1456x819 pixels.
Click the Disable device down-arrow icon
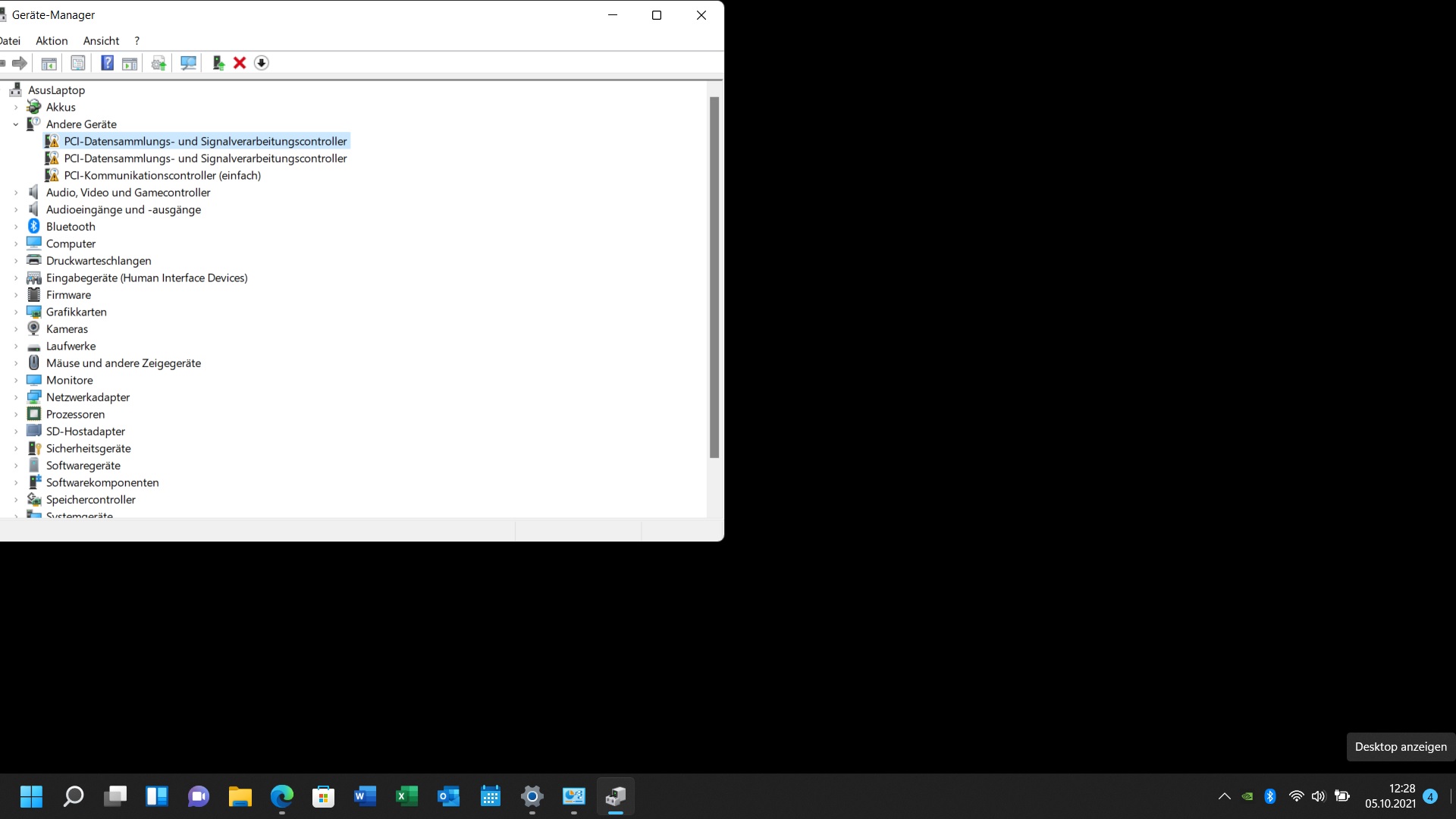point(262,63)
